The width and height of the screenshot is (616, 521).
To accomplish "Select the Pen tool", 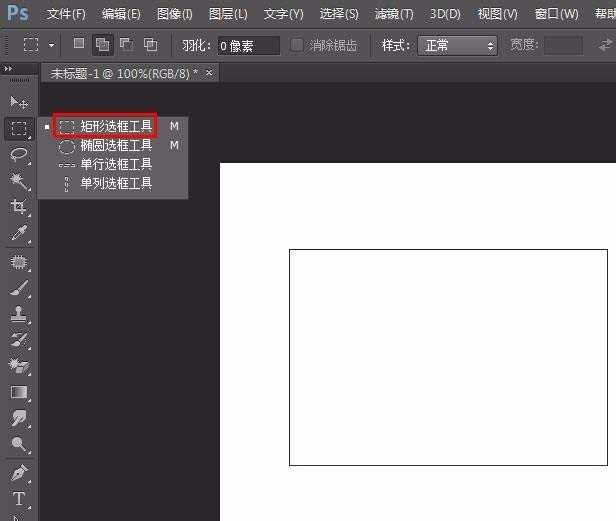I will 19,472.
